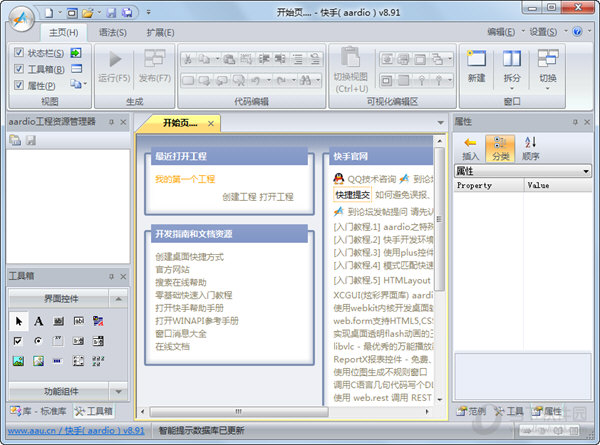Image resolution: width=600 pixels, height=445 pixels.
Task: Click 窗口消息大全 in the guide list
Action: coord(181,334)
